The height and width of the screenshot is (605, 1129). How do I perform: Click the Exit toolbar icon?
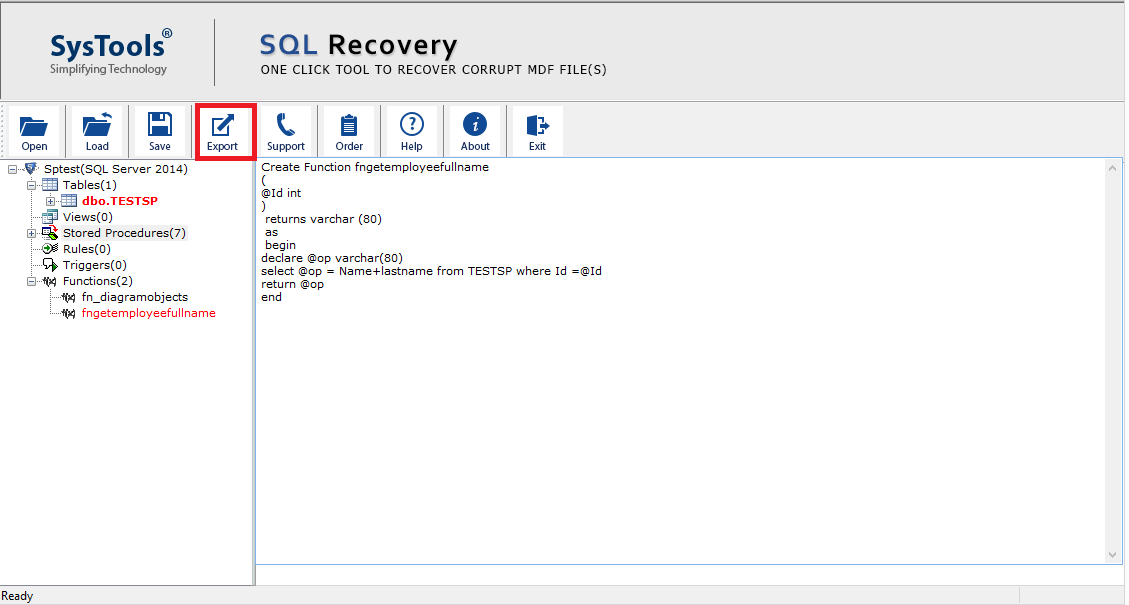click(x=537, y=131)
